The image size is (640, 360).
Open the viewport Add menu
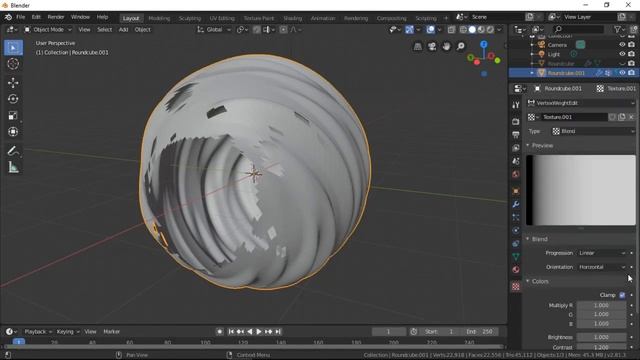point(123,29)
